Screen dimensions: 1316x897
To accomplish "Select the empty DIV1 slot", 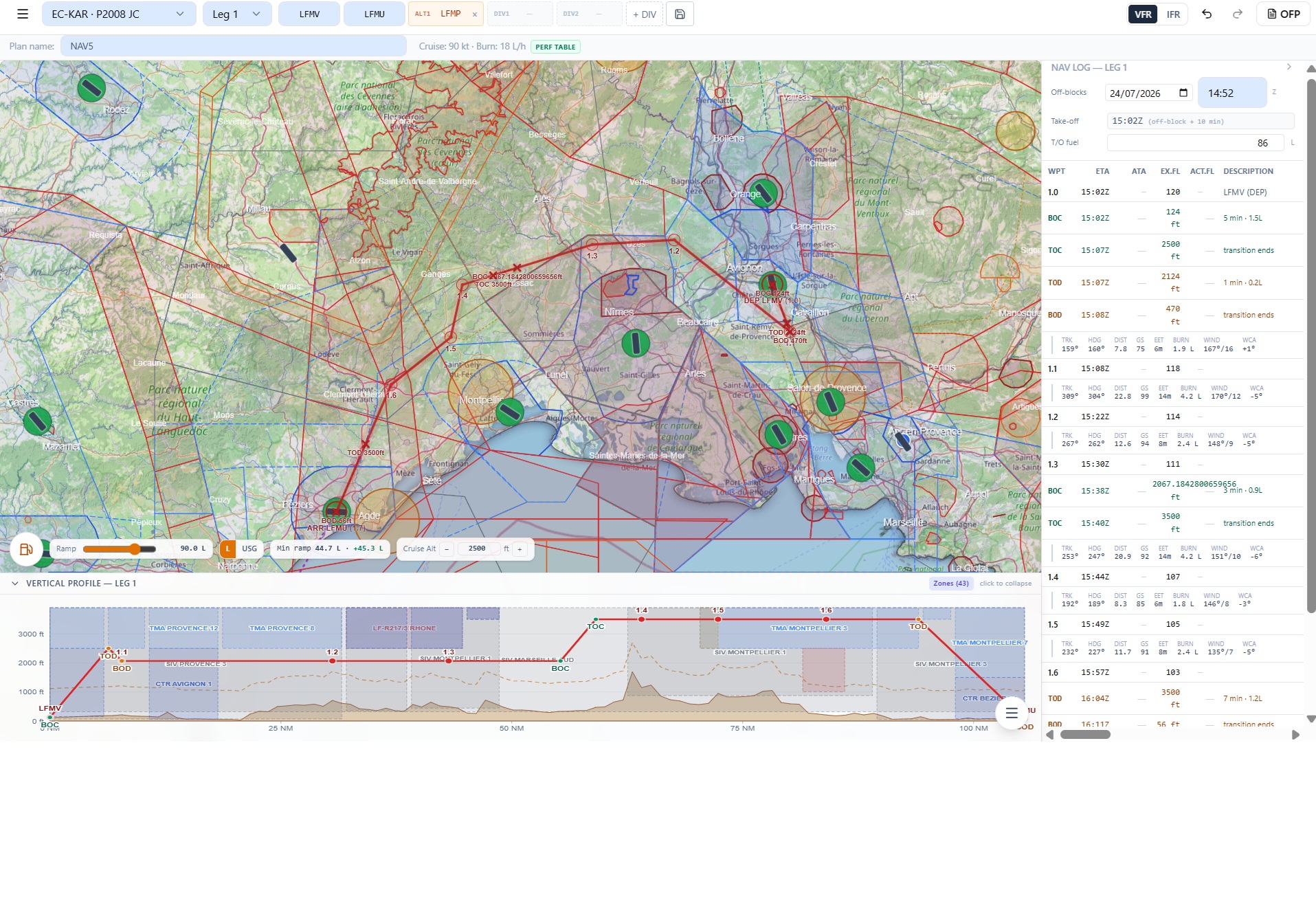I will [x=520, y=14].
